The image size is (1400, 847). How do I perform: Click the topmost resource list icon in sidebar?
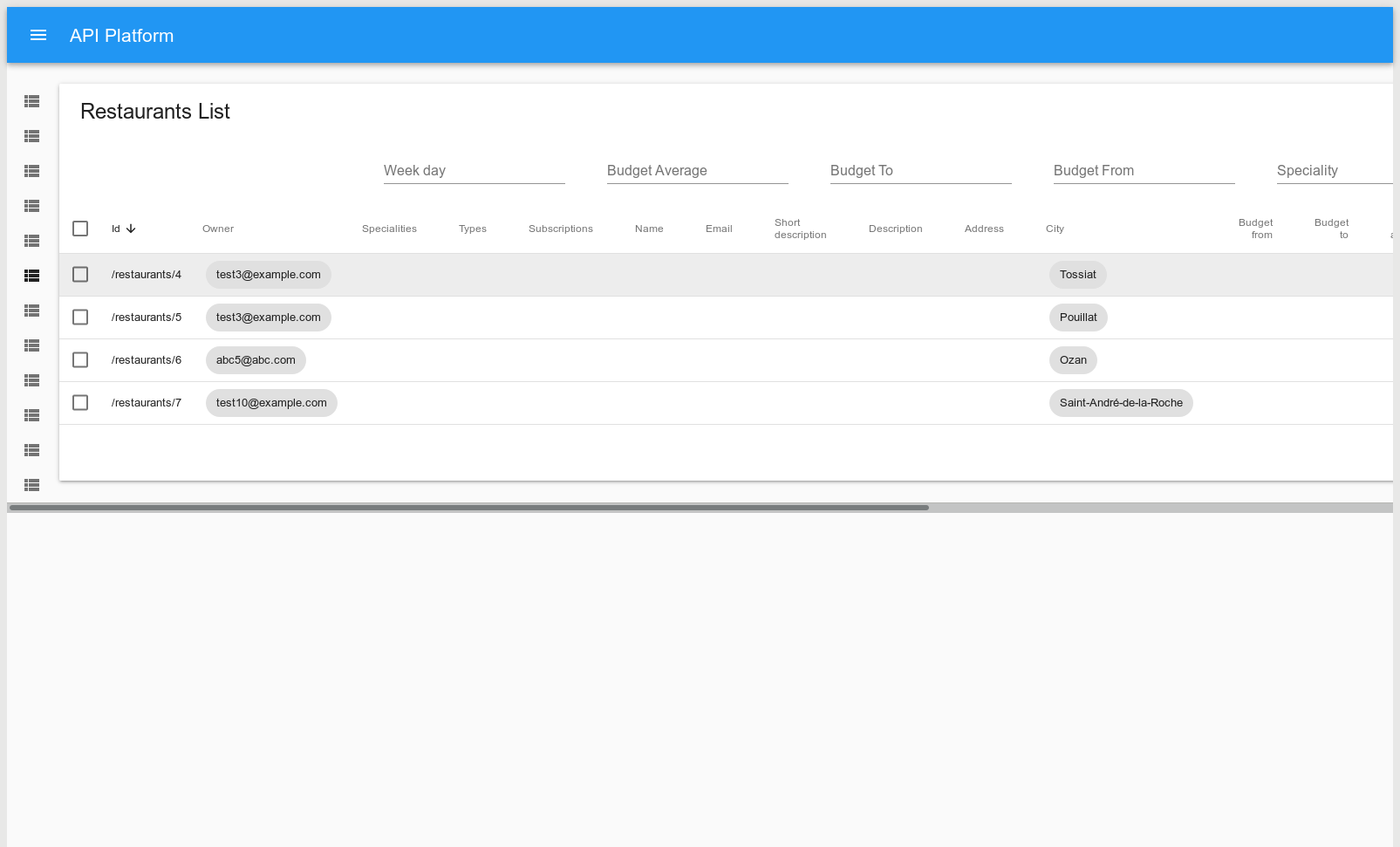(x=31, y=101)
